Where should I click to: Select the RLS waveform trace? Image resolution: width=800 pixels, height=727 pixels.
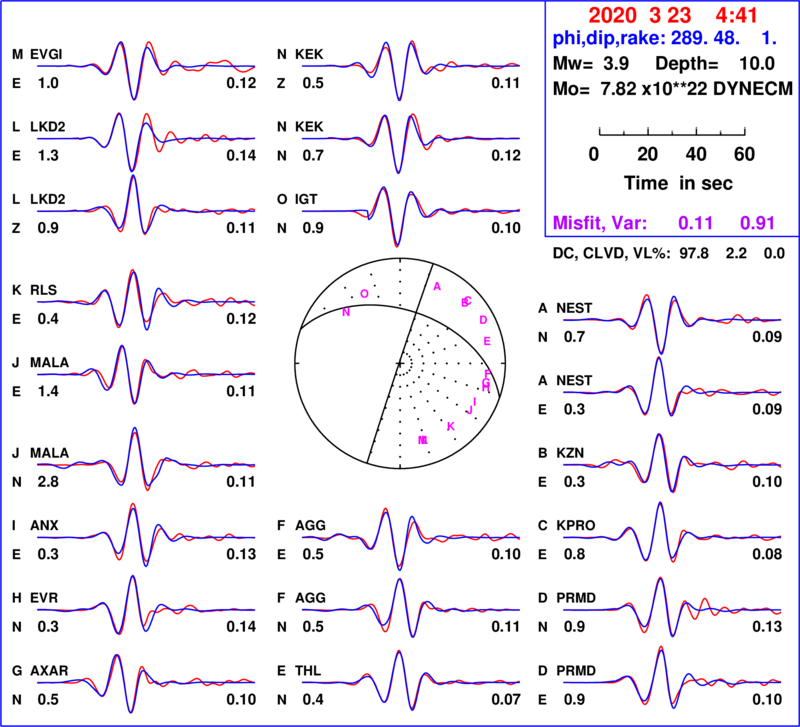146,300
